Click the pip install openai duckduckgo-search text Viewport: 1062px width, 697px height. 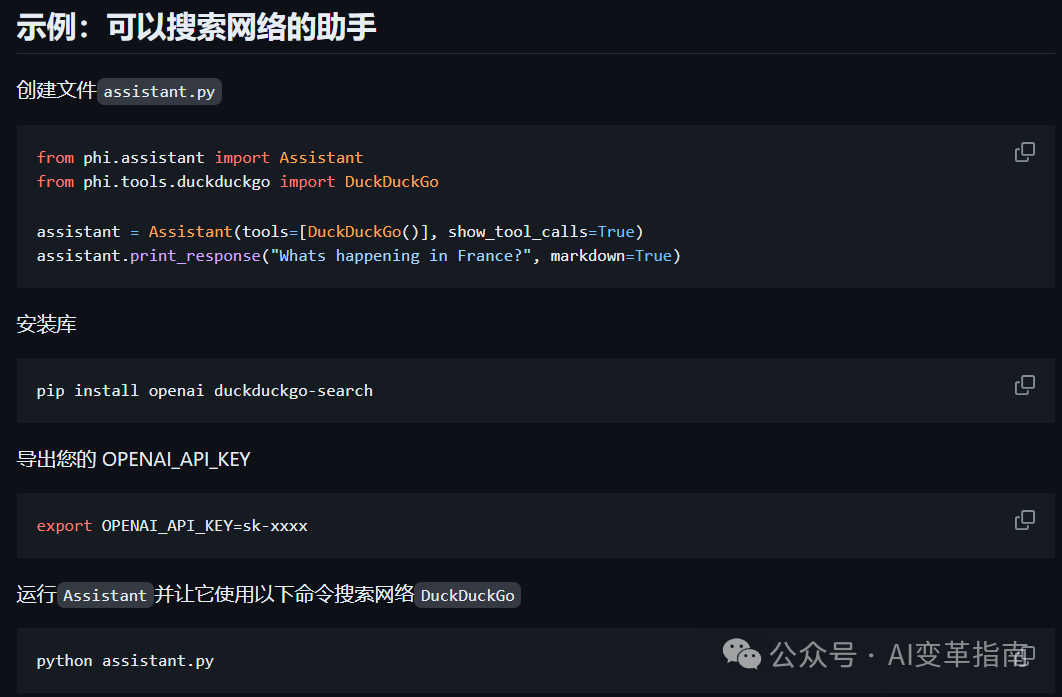tap(205, 391)
